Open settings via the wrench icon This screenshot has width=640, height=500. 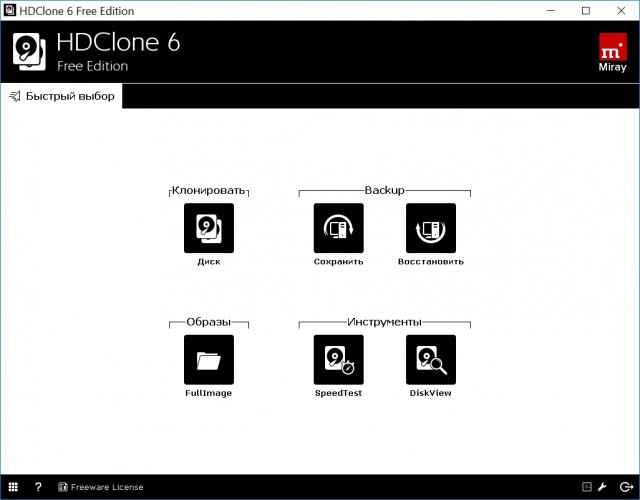click(x=602, y=487)
